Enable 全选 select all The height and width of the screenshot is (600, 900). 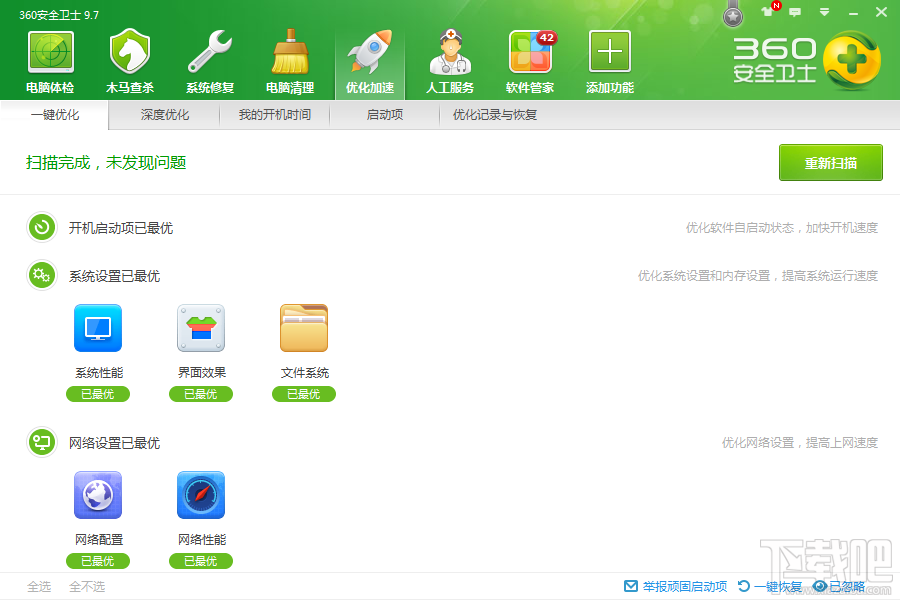(38, 588)
